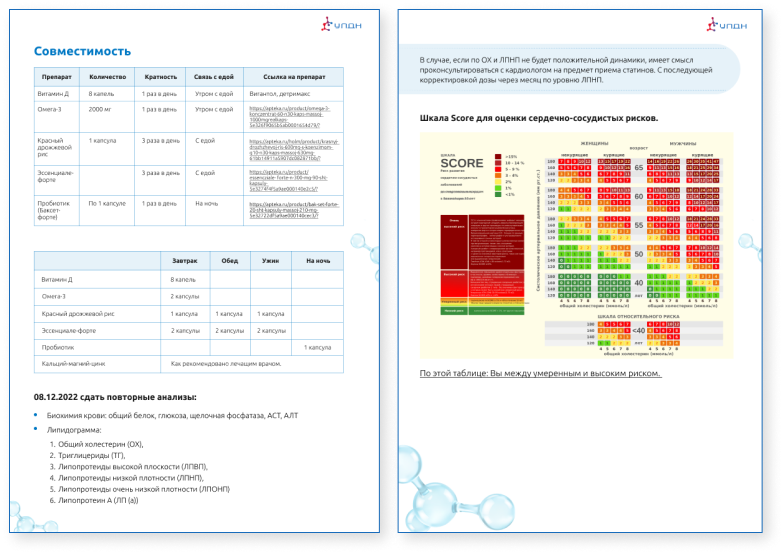The image size is (784, 554).
Task: Click the Совместимость page heading
Action: point(82,51)
